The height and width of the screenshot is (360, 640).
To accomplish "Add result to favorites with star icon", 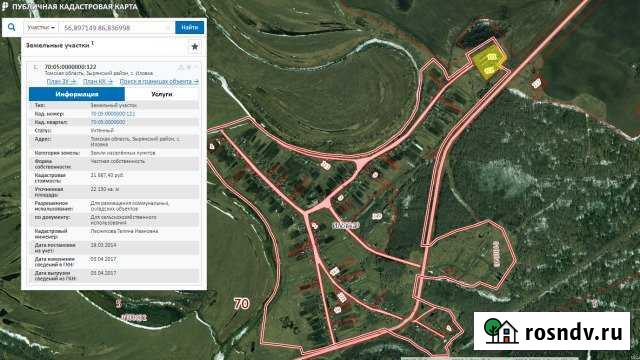I will tap(195, 47).
